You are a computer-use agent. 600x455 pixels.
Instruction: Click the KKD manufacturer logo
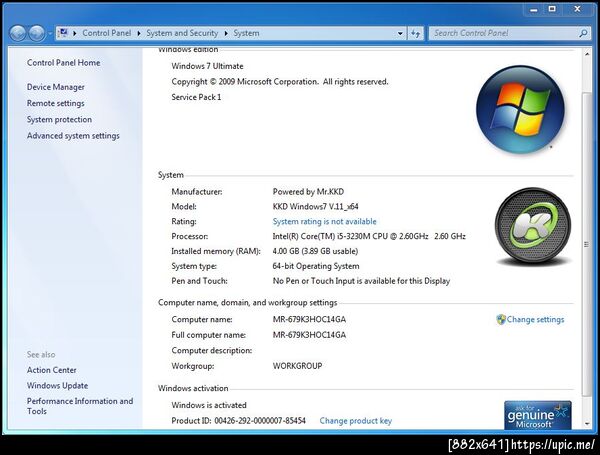[533, 226]
